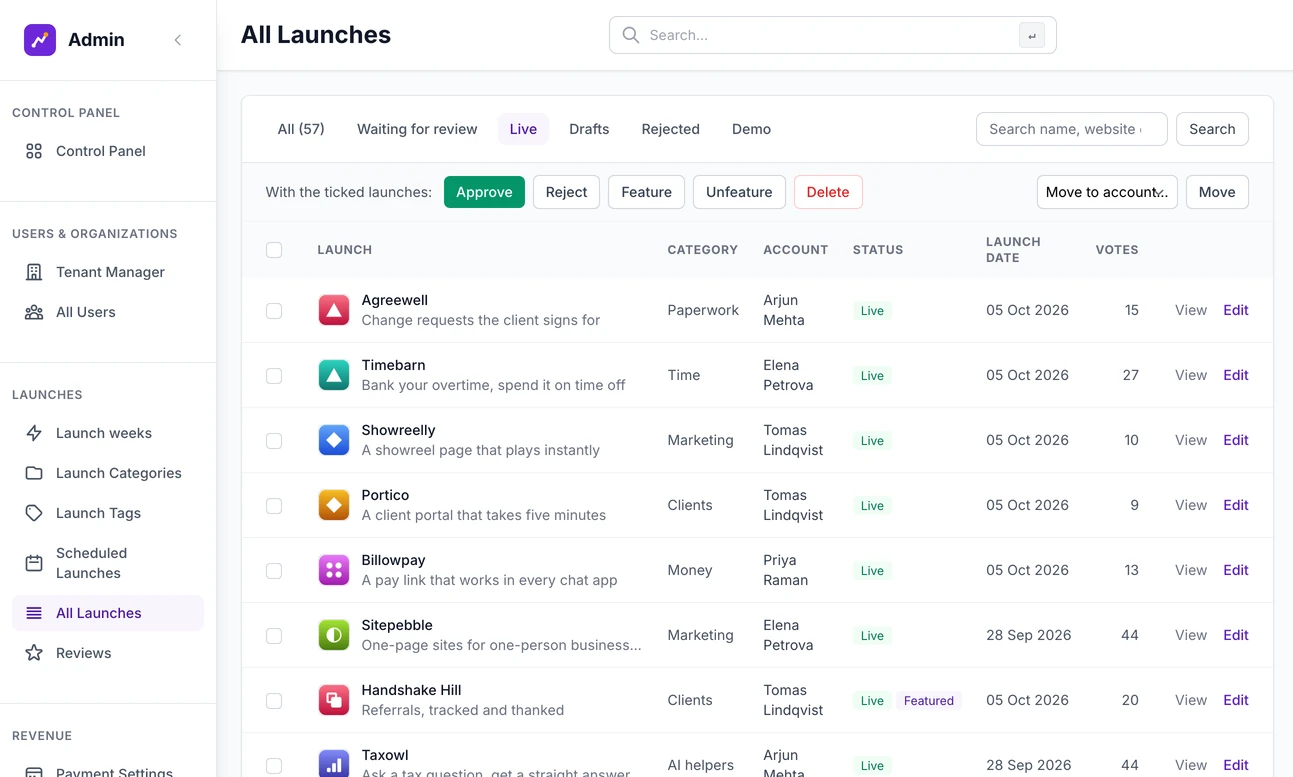Screen dimensions: 1293x777
Task: Tick the checkbox for Agreewell
Action: click(x=274, y=311)
